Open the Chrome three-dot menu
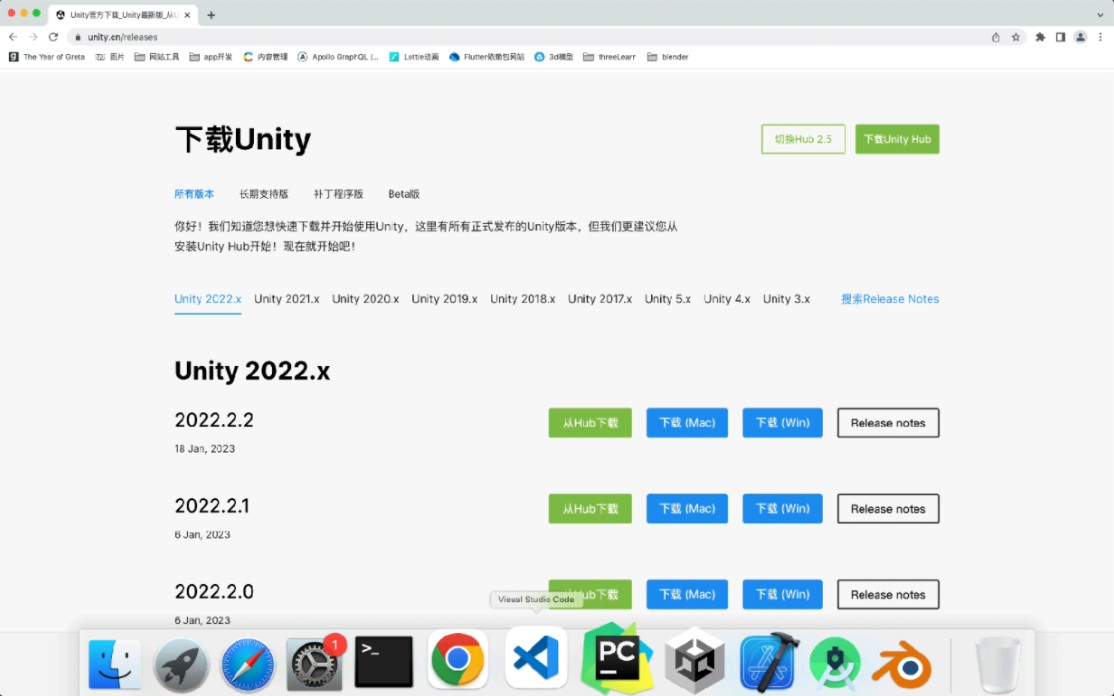 point(1100,36)
